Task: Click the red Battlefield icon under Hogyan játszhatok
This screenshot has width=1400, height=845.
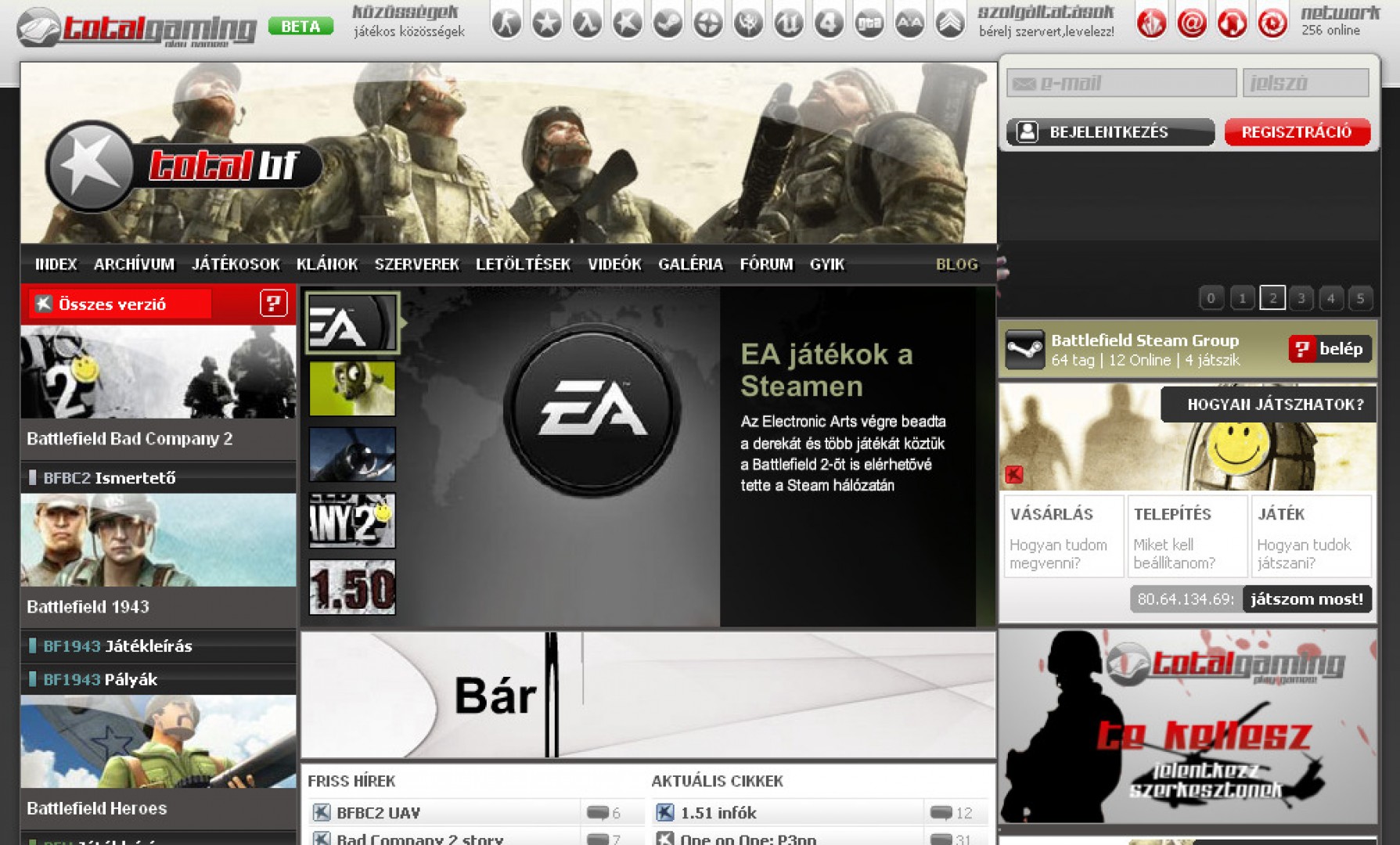Action: (1014, 474)
